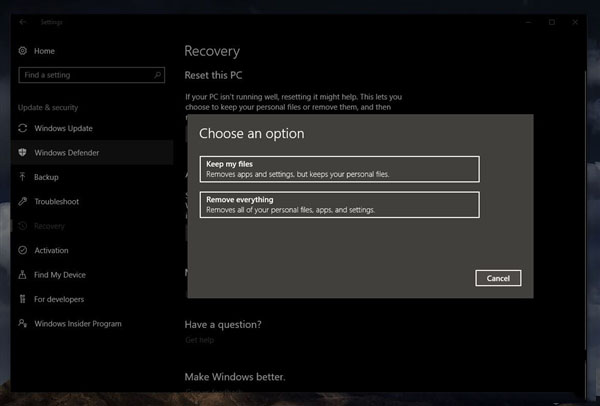The height and width of the screenshot is (406, 600).
Task: Maximize the Settings window
Action: coord(552,22)
